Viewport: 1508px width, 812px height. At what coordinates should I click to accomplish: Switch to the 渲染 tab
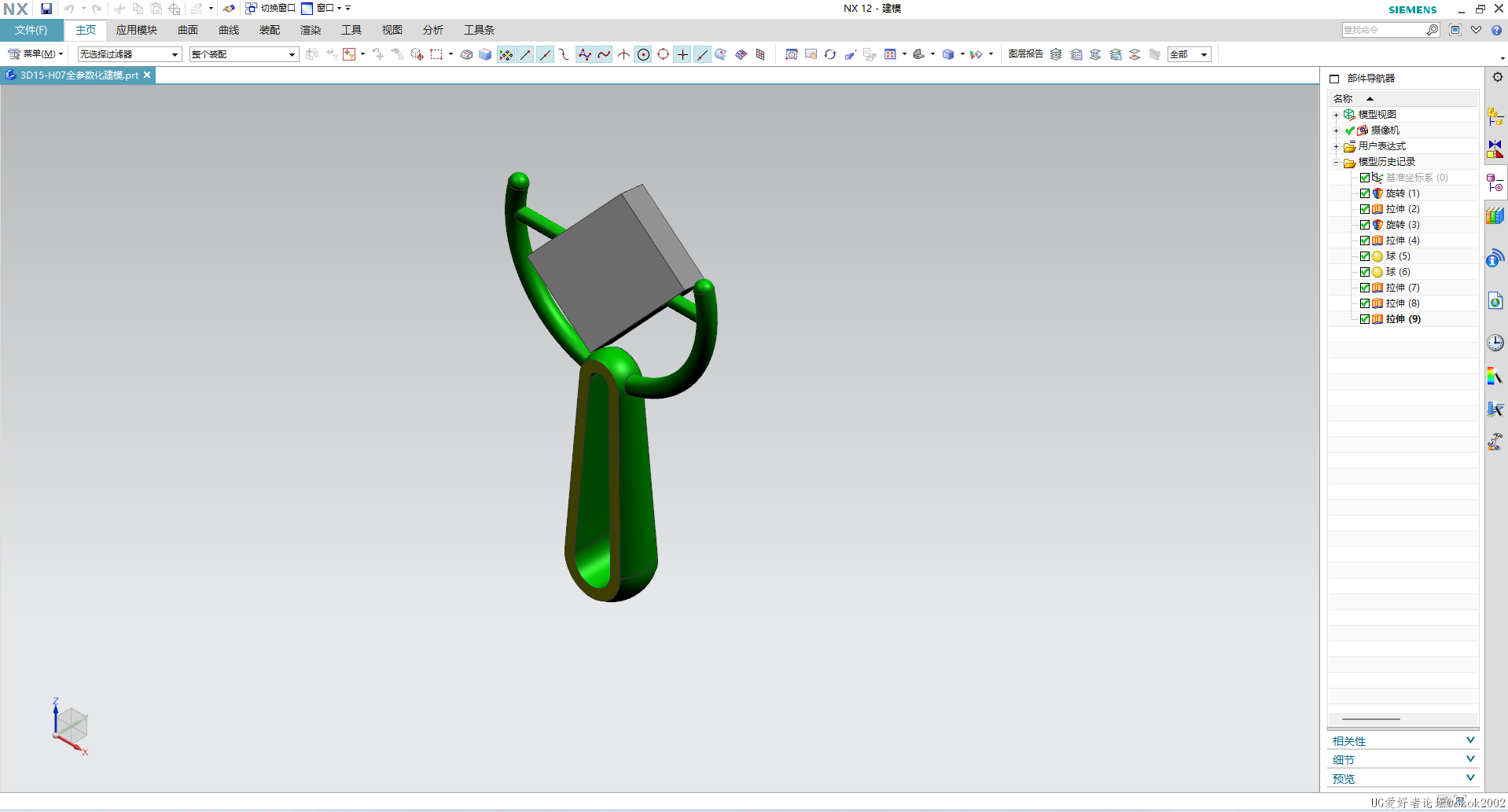tap(311, 30)
